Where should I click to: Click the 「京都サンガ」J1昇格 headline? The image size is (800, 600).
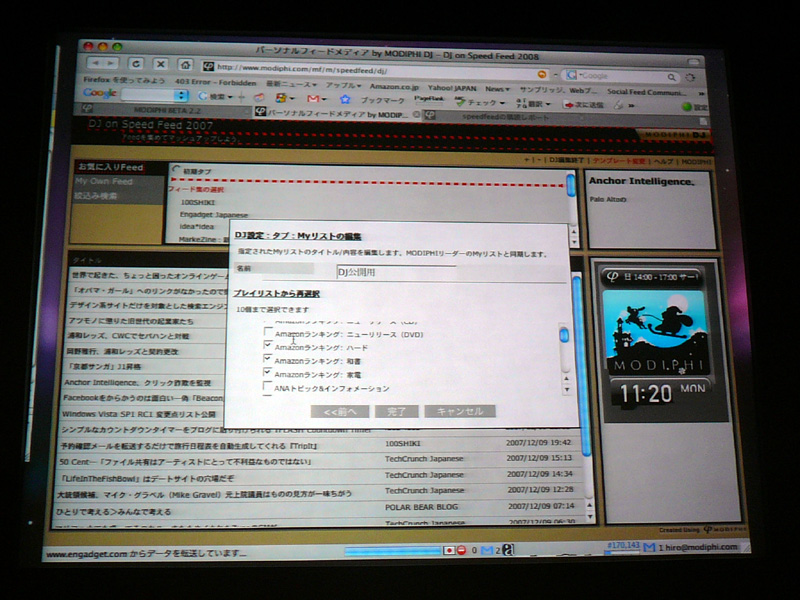[105, 366]
